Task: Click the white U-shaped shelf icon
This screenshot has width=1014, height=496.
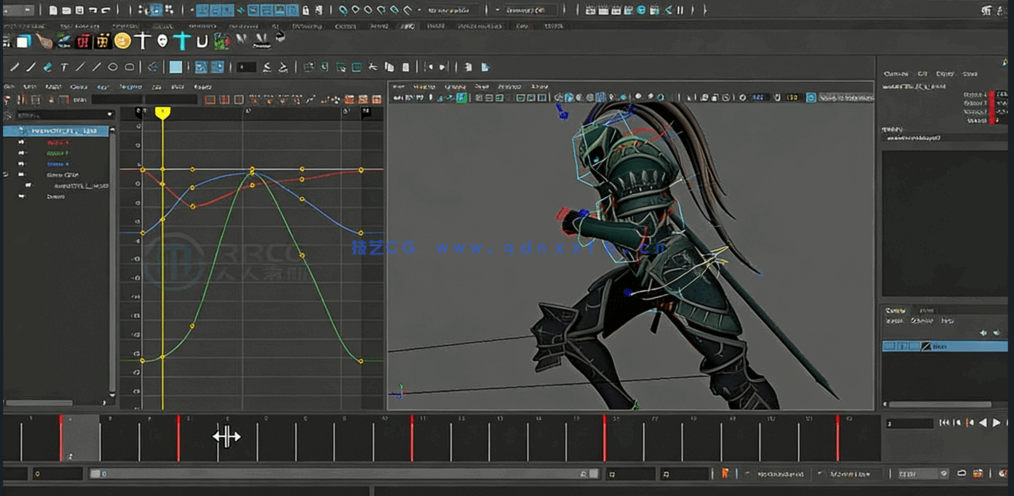Action: pos(202,41)
